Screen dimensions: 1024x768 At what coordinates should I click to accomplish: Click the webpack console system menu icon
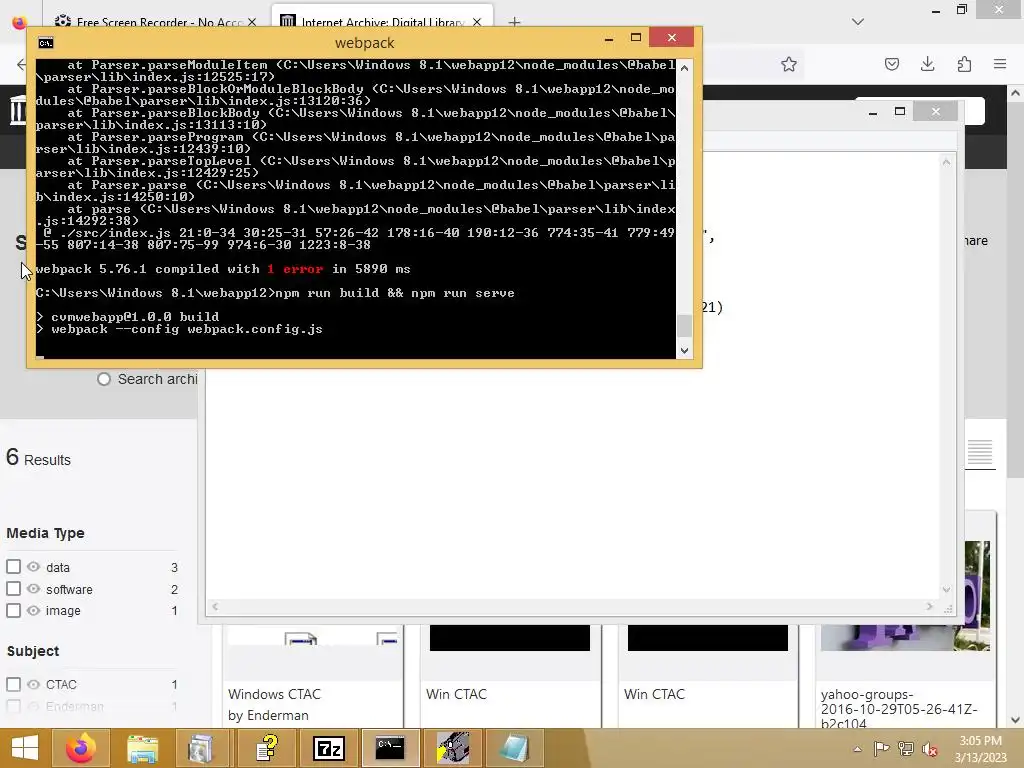click(46, 43)
